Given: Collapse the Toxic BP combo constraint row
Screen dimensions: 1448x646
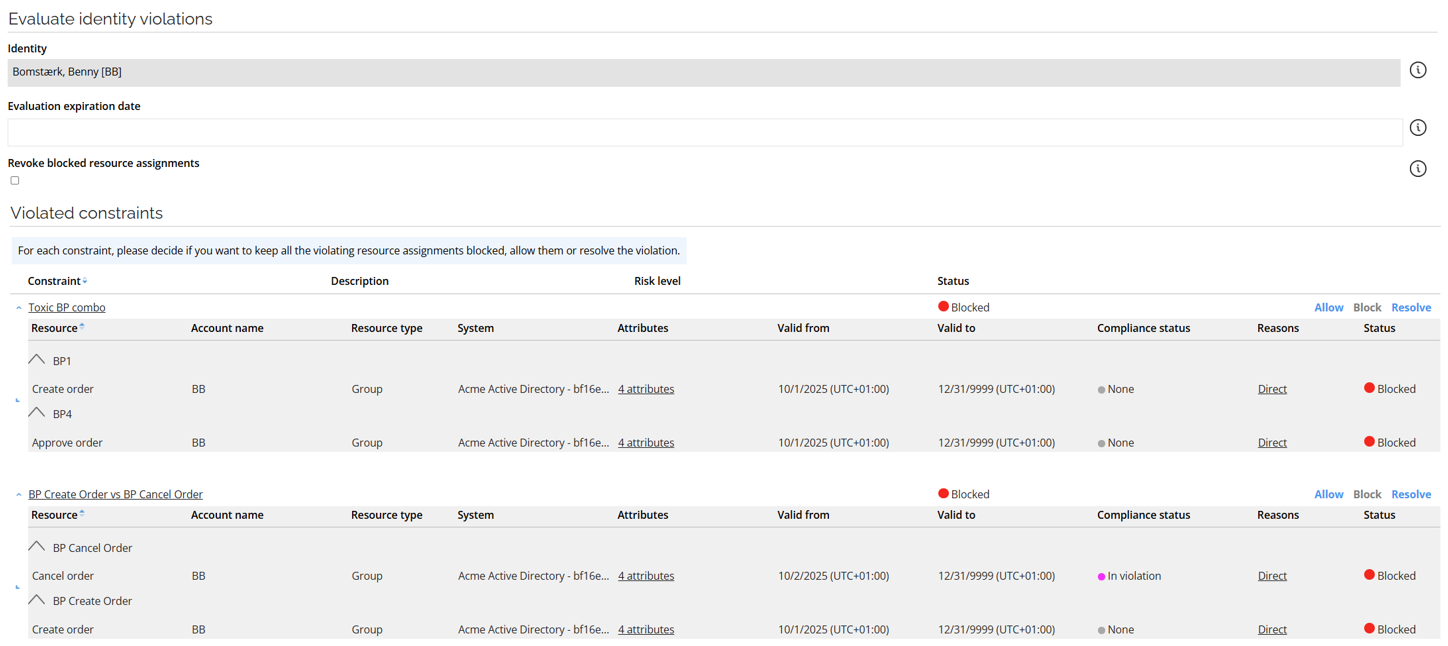Looking at the screenshot, I should point(18,308).
